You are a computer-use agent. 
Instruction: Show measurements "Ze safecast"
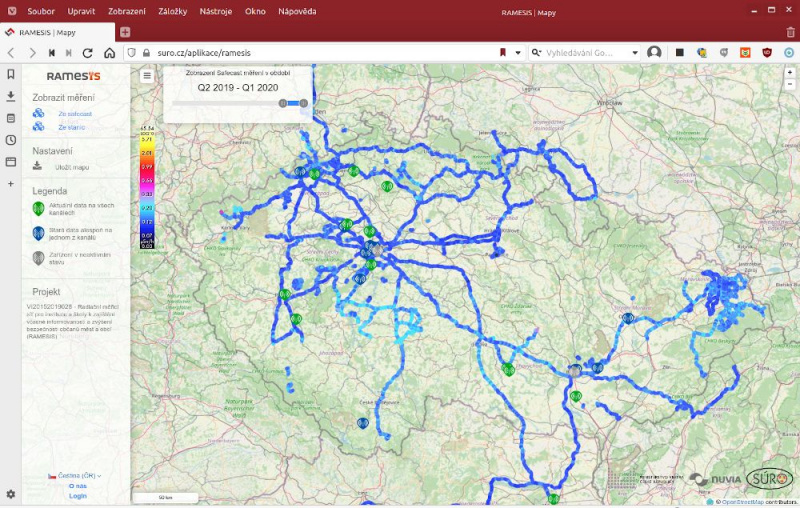pos(74,114)
